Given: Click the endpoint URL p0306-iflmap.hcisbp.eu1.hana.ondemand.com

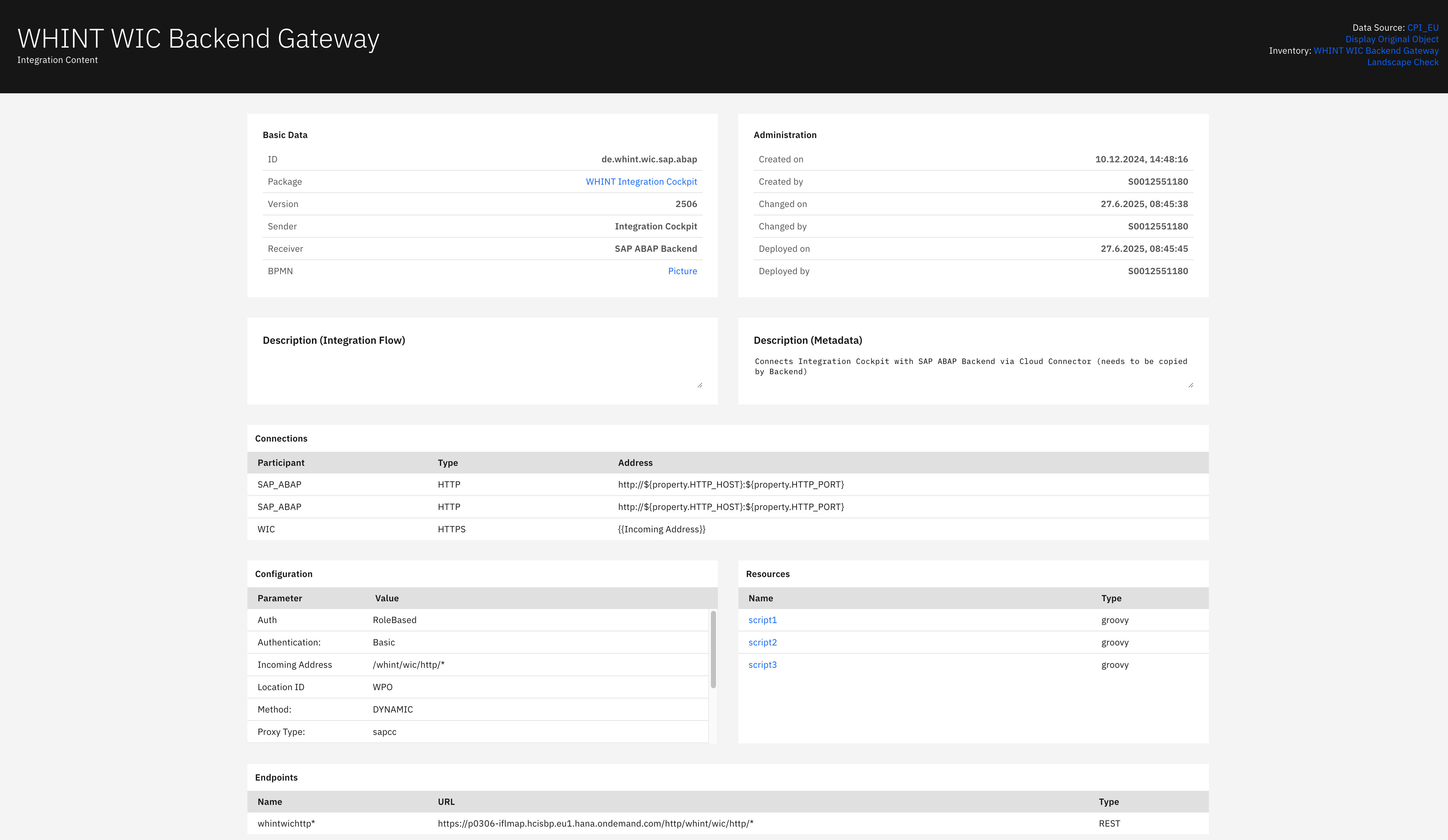Looking at the screenshot, I should tap(595, 823).
